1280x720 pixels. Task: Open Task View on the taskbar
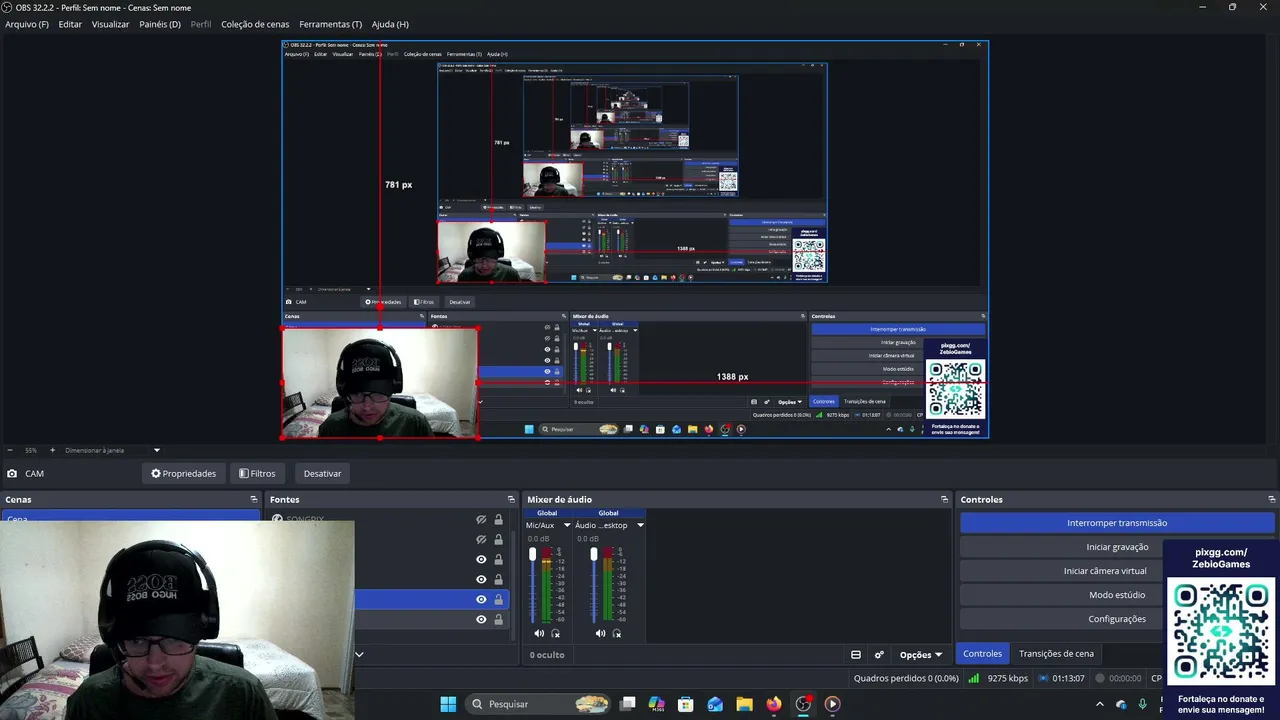(x=628, y=704)
